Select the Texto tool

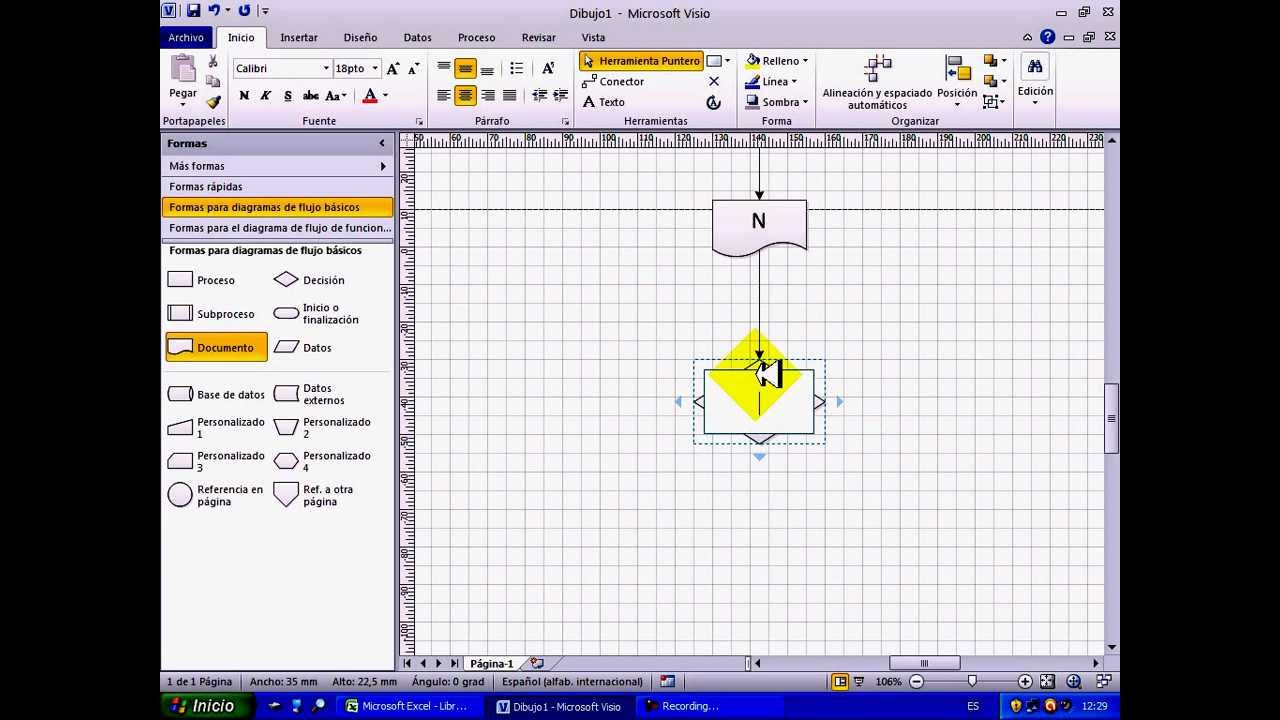click(604, 102)
